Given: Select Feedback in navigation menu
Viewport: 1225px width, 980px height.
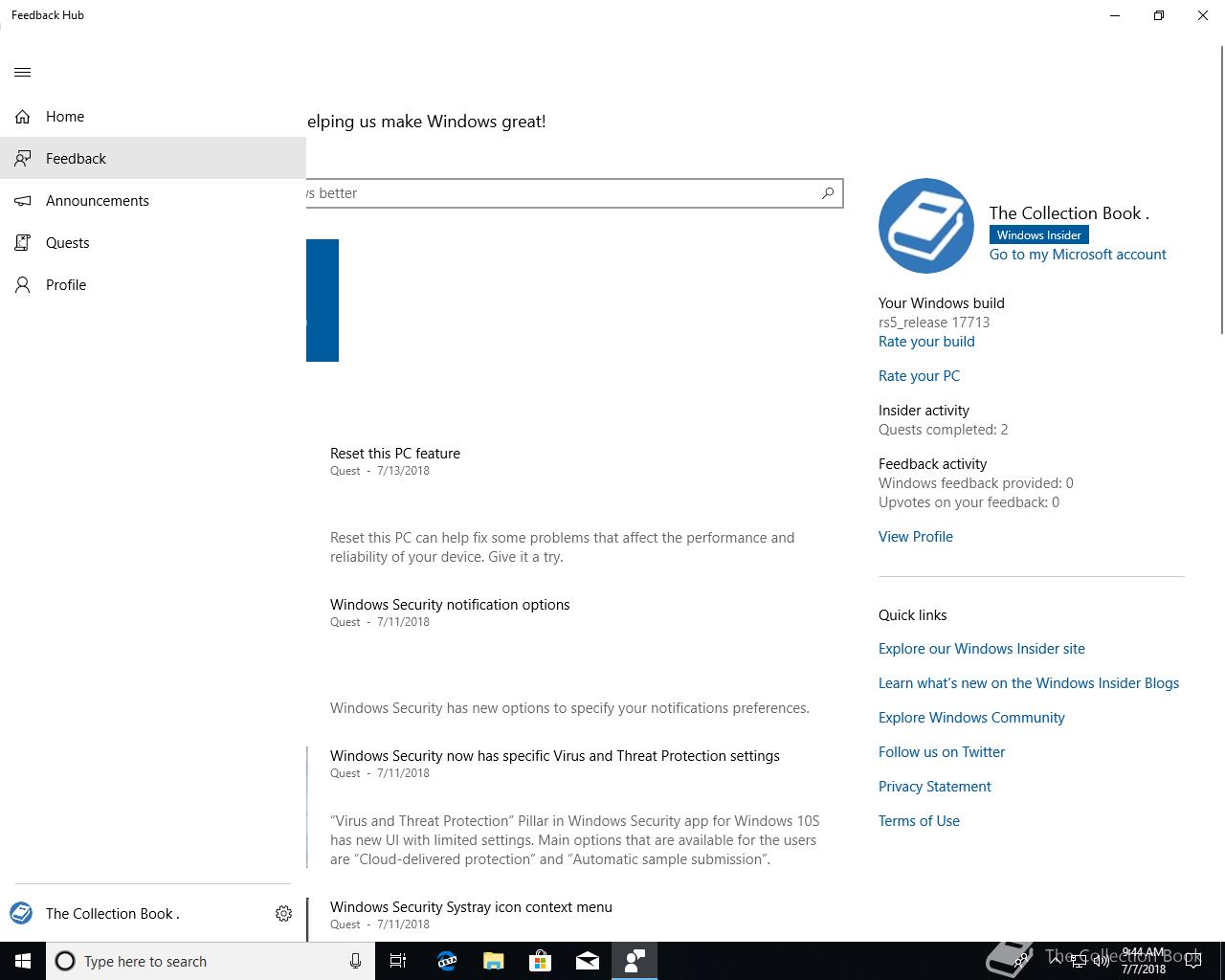Looking at the screenshot, I should 153,159.
